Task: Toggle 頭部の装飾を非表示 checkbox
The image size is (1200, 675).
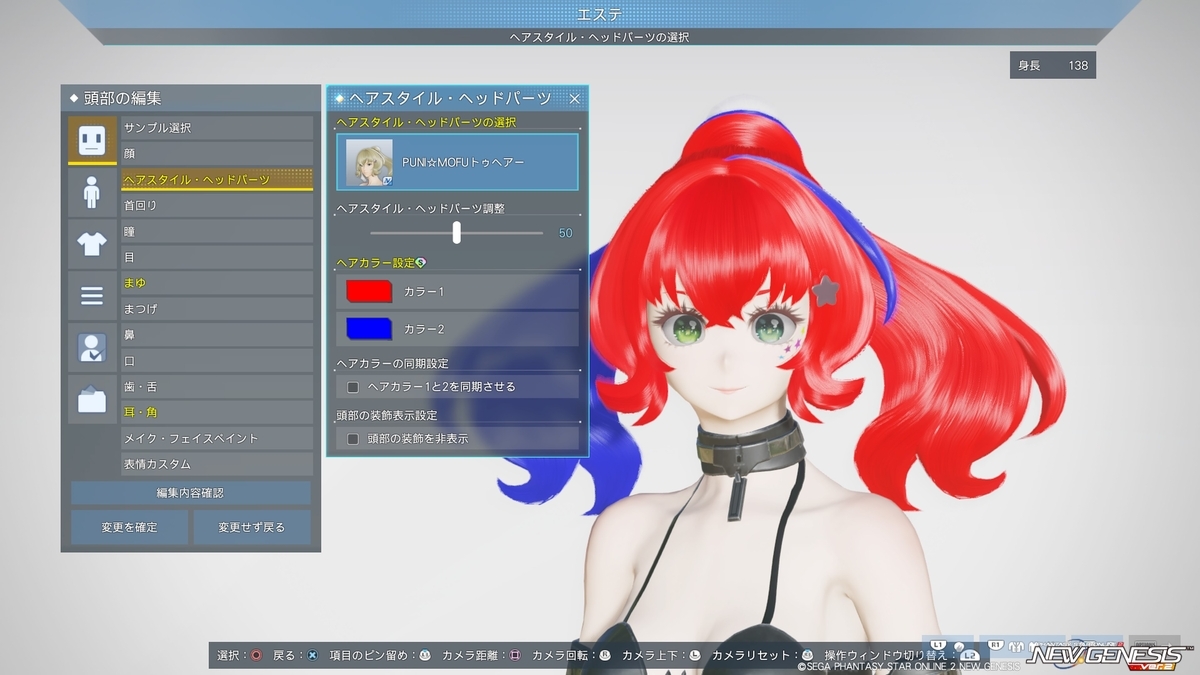Action: click(x=353, y=438)
